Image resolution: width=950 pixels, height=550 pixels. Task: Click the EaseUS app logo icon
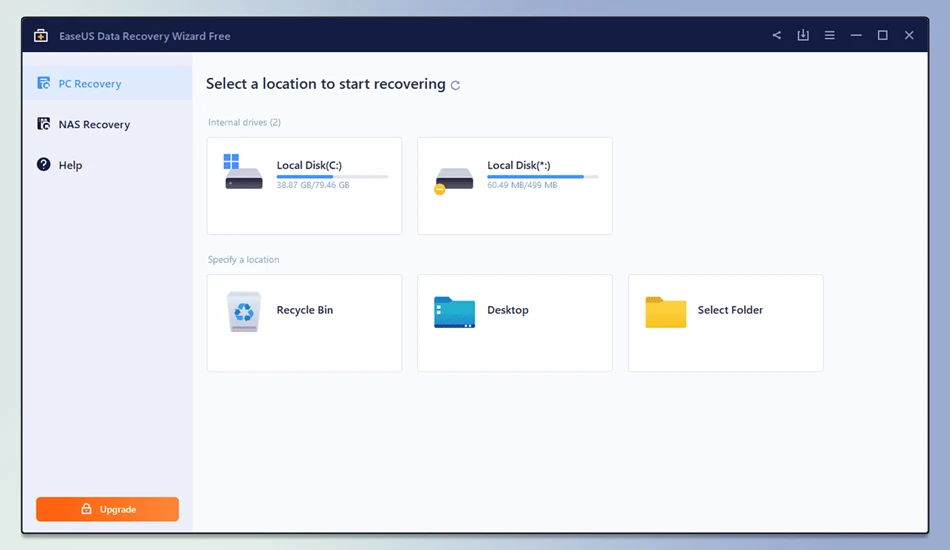(x=41, y=36)
